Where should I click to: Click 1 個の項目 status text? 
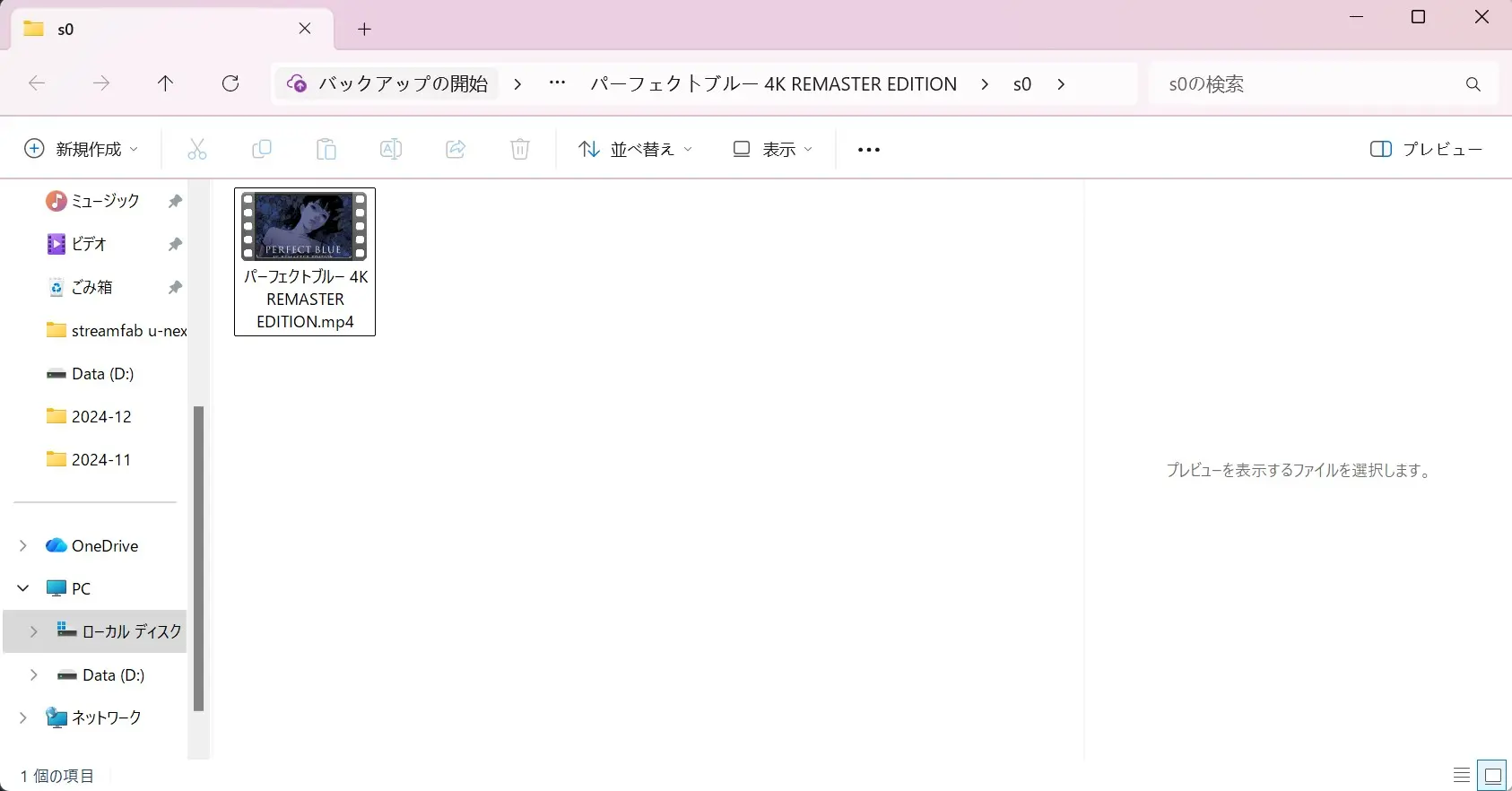tap(57, 776)
